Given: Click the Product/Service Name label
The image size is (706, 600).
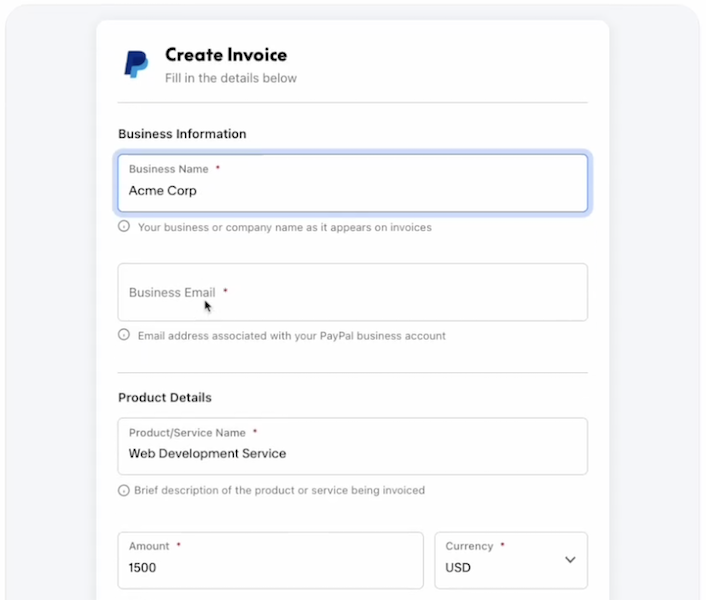Looking at the screenshot, I should (187, 432).
